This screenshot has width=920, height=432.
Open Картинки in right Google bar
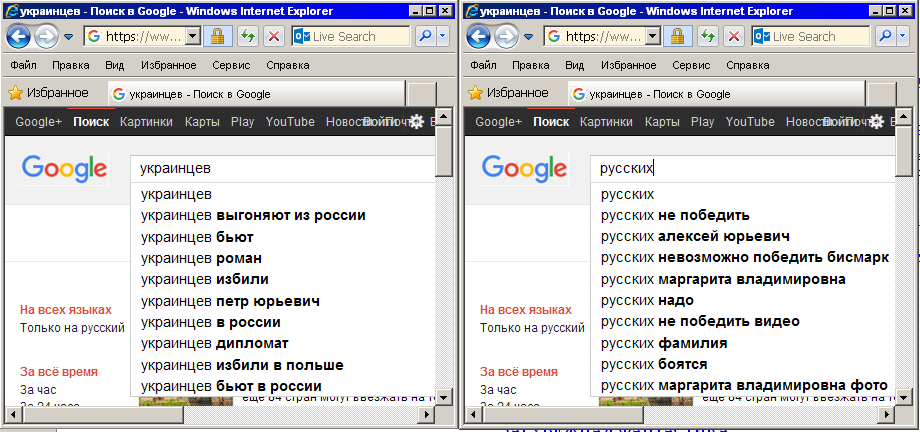point(606,122)
